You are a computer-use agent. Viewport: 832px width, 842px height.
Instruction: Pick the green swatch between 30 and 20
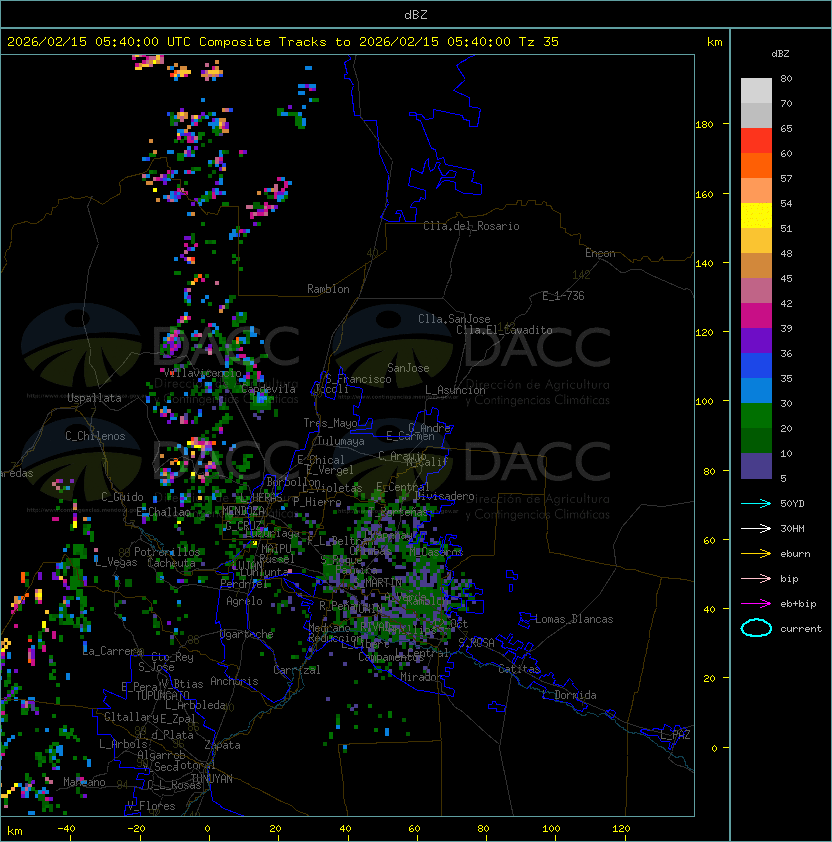(756, 416)
